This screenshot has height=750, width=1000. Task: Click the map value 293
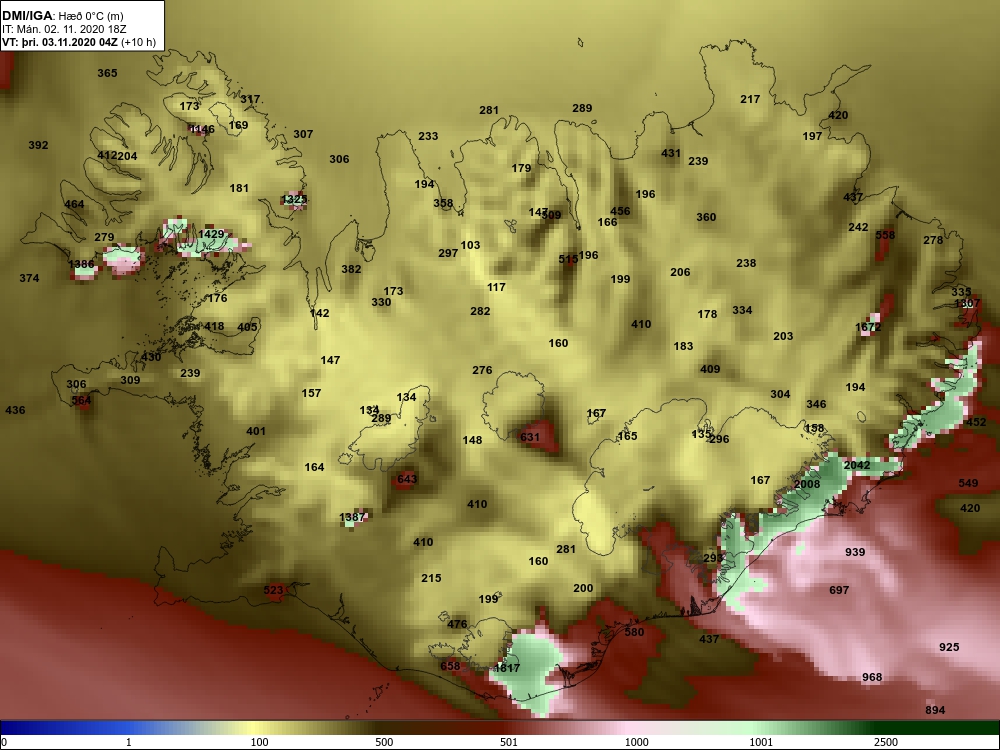(714, 558)
